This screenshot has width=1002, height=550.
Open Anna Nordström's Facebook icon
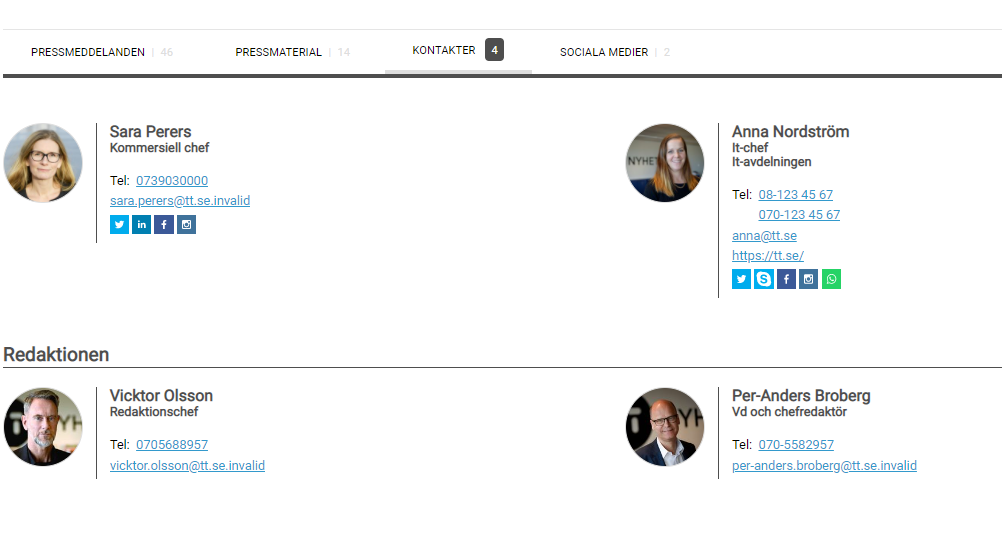(786, 279)
